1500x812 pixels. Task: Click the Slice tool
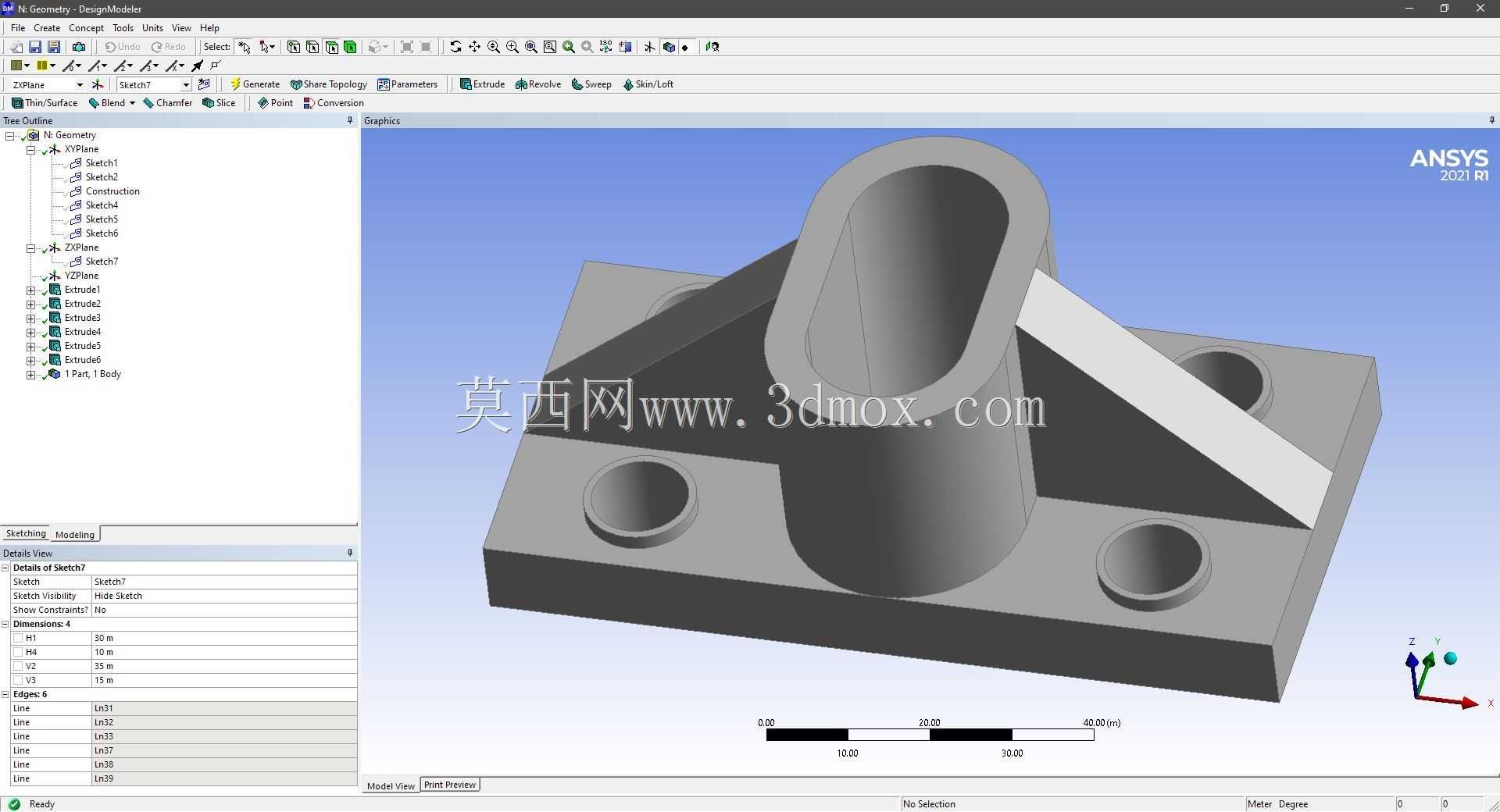coord(219,103)
